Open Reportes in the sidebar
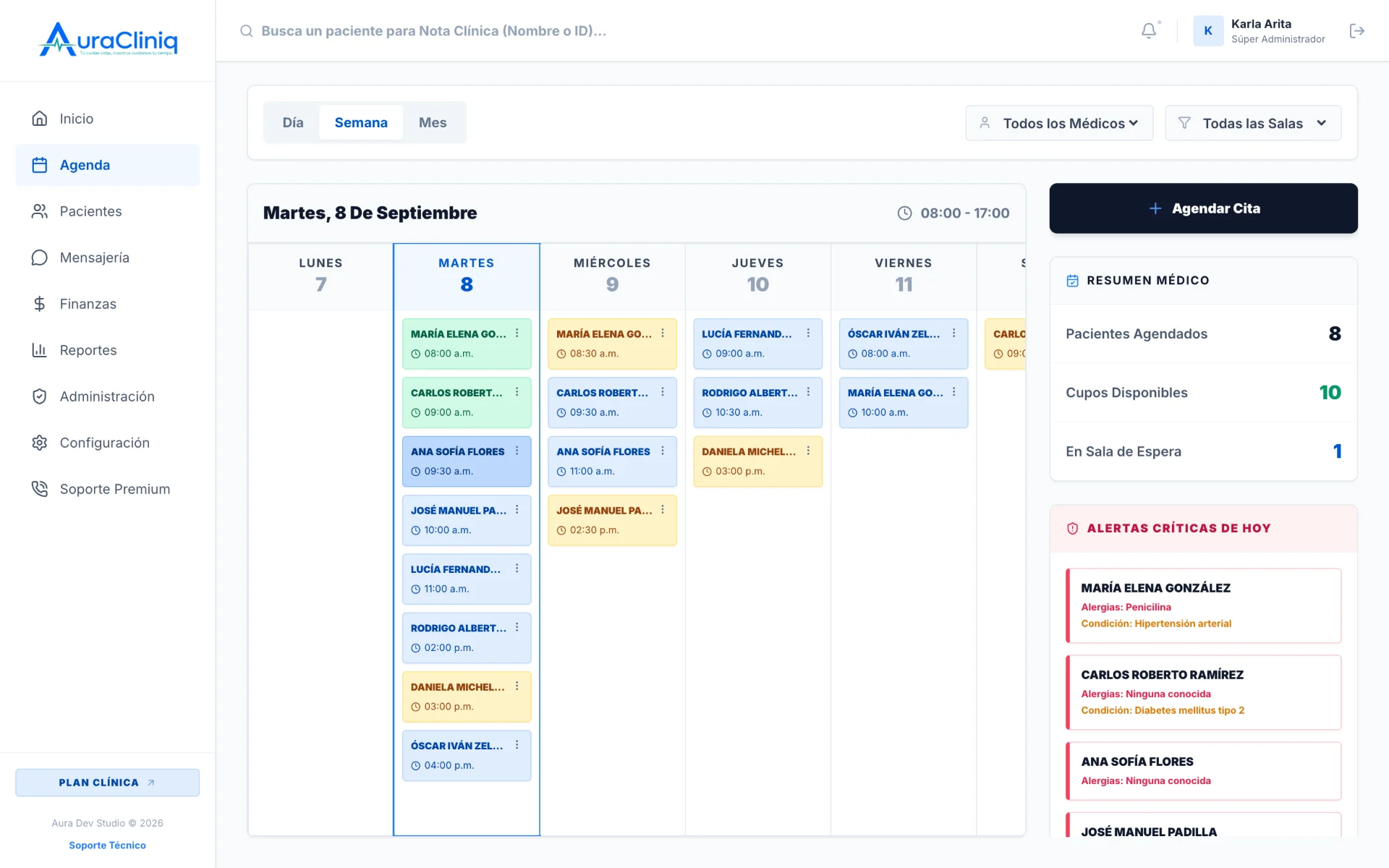Viewport: 1389px width, 868px height. pos(107,350)
